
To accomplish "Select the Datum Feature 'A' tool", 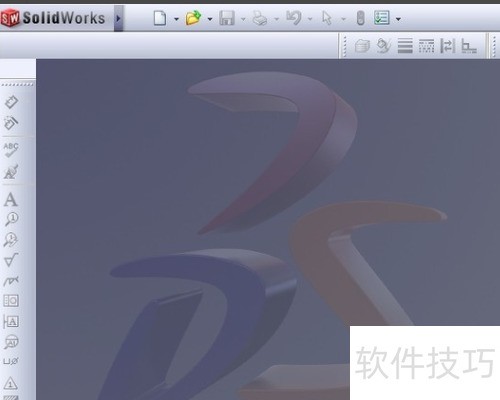I will click(x=11, y=321).
